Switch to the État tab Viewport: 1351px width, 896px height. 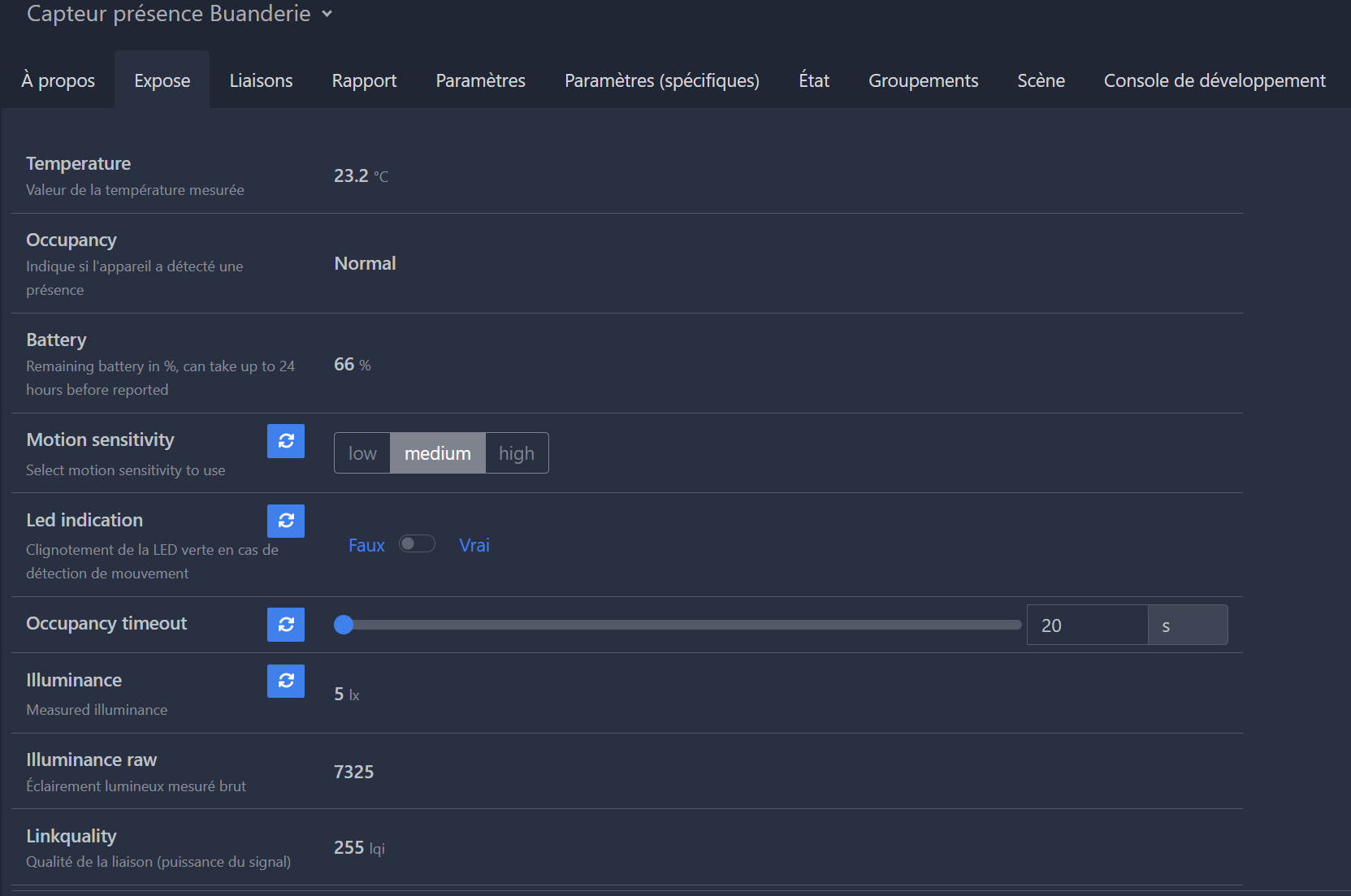click(814, 80)
